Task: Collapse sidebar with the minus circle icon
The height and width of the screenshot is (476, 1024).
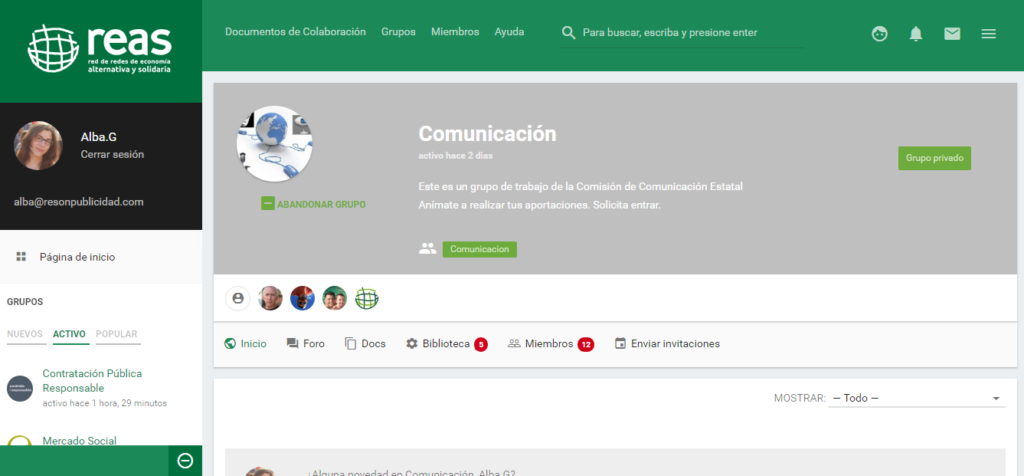Action: [185, 460]
